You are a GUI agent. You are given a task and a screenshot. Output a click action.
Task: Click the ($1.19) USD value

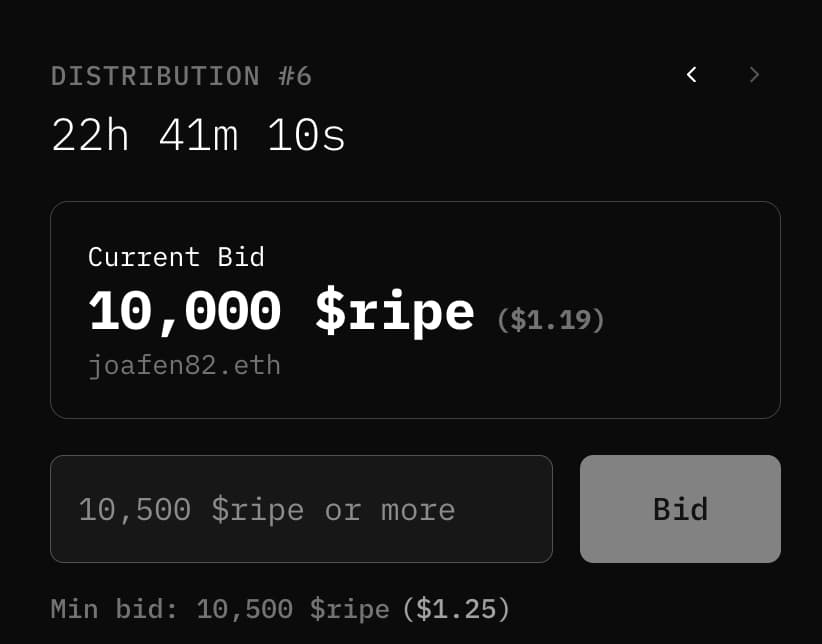pos(551,320)
